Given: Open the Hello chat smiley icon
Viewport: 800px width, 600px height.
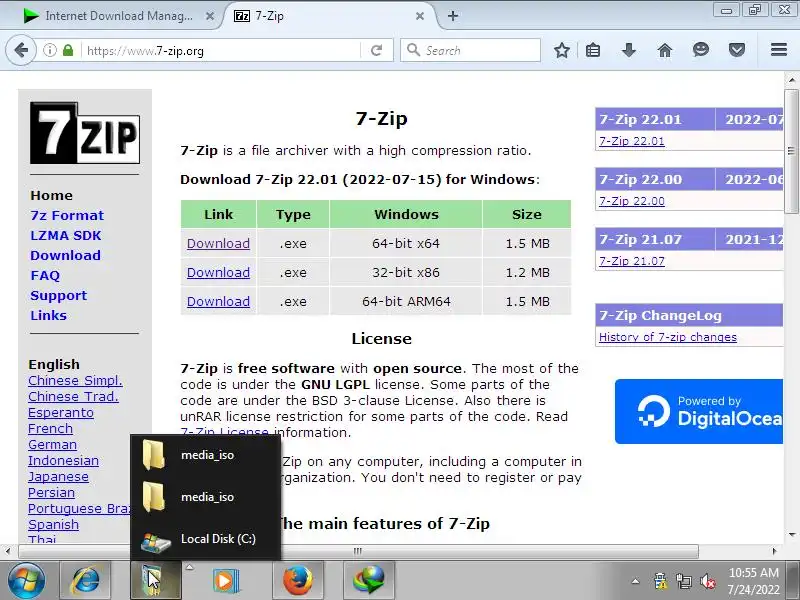Looking at the screenshot, I should (x=701, y=49).
